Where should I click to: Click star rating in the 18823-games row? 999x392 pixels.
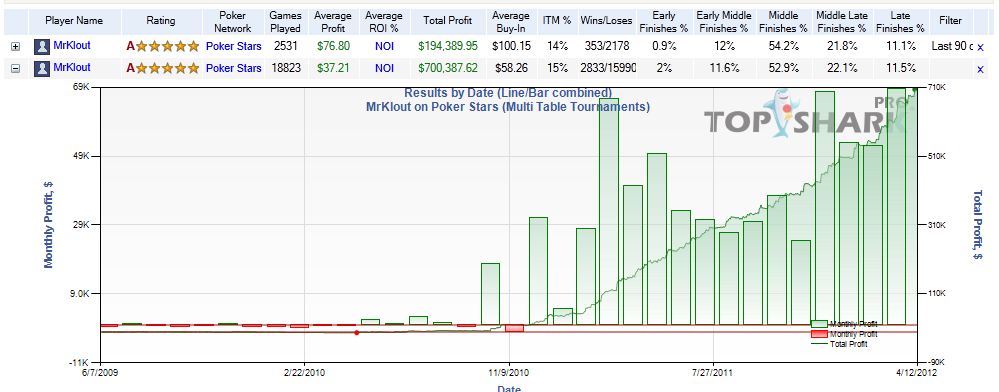(x=162, y=68)
